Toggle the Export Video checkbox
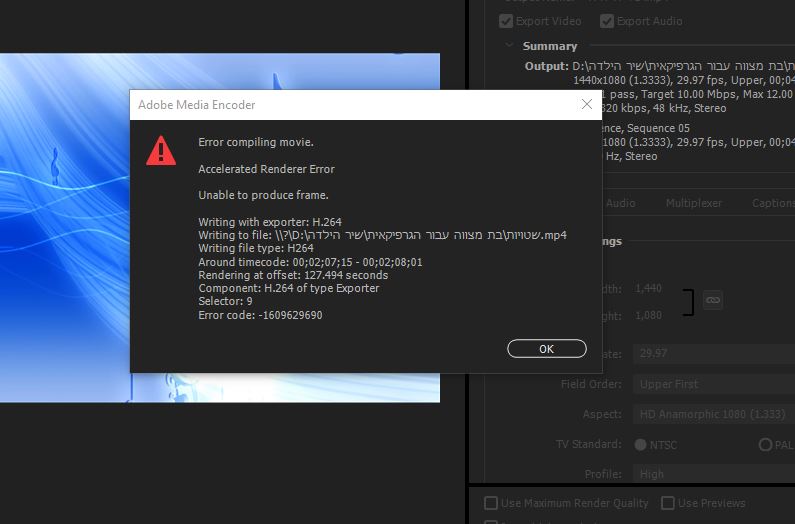Viewport: 795px width, 524px height. coord(505,21)
